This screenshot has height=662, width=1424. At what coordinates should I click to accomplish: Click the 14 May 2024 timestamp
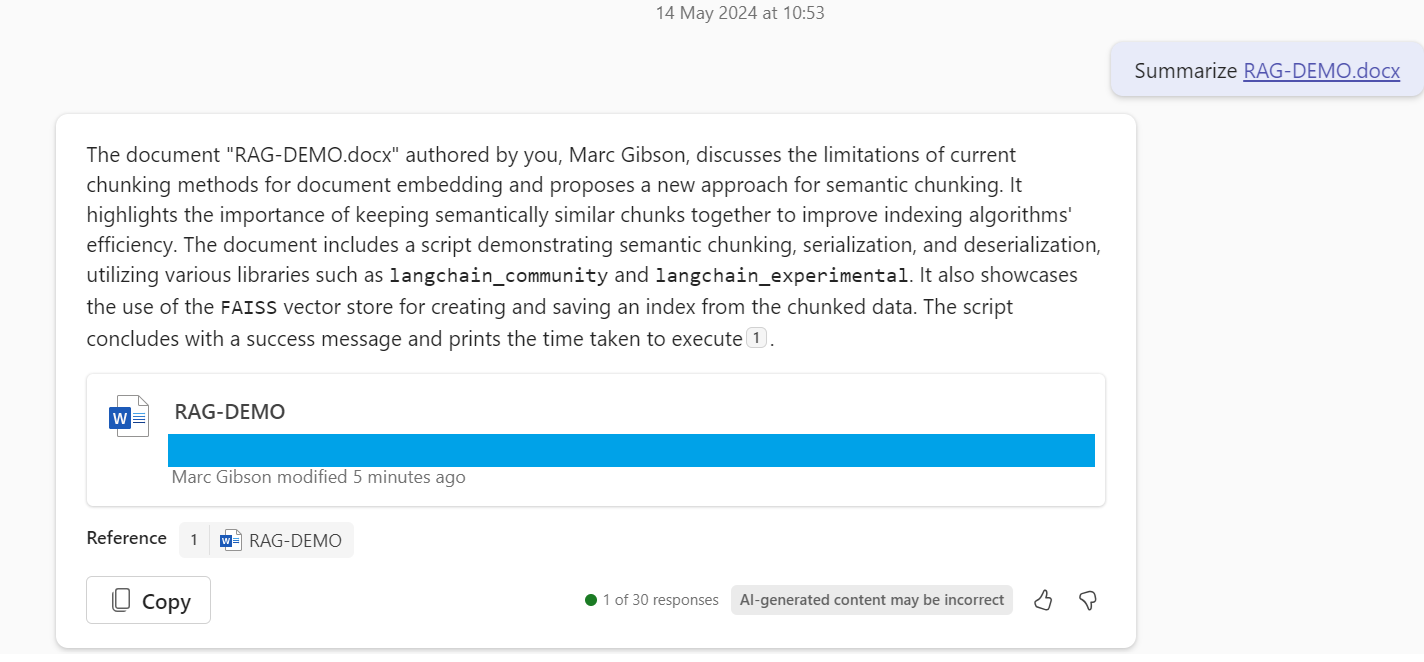tap(740, 13)
